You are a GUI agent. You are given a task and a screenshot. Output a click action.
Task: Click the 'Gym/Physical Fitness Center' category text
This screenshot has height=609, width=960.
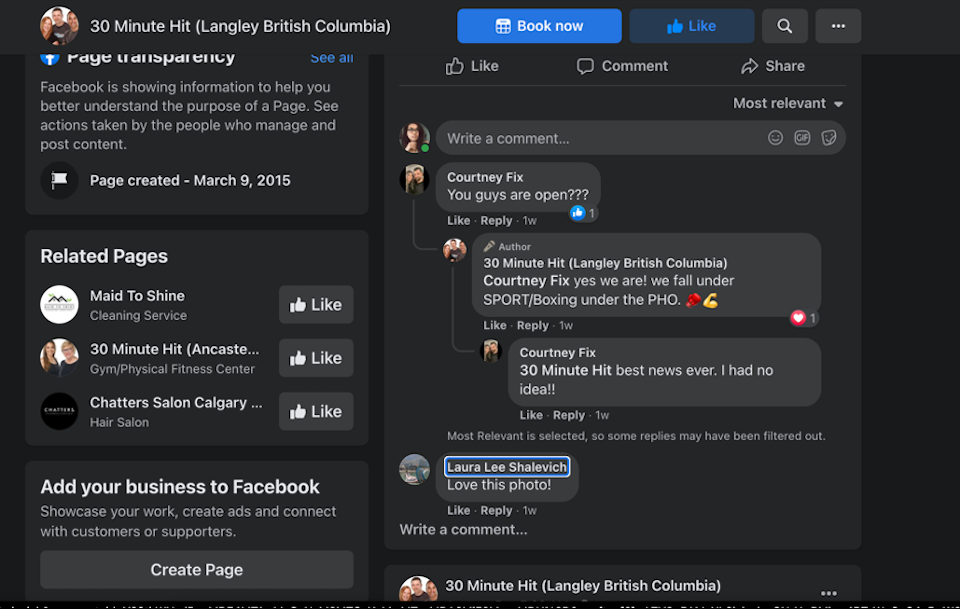click(x=172, y=369)
